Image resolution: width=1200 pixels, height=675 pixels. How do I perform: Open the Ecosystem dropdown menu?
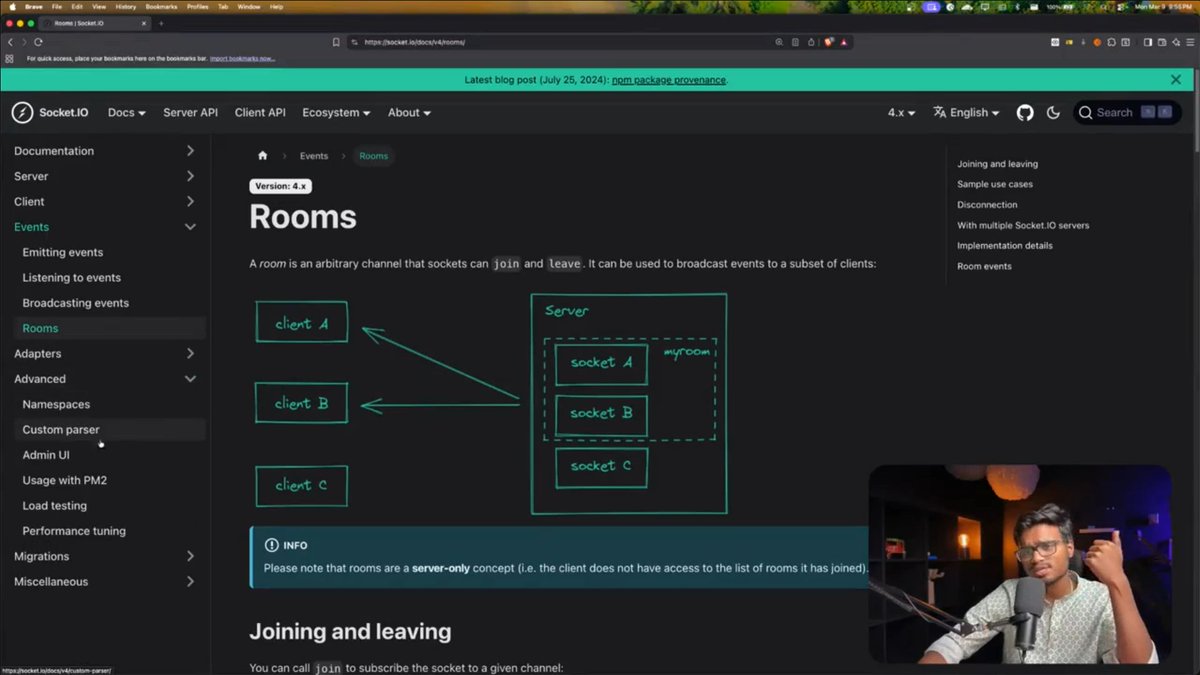coord(336,113)
